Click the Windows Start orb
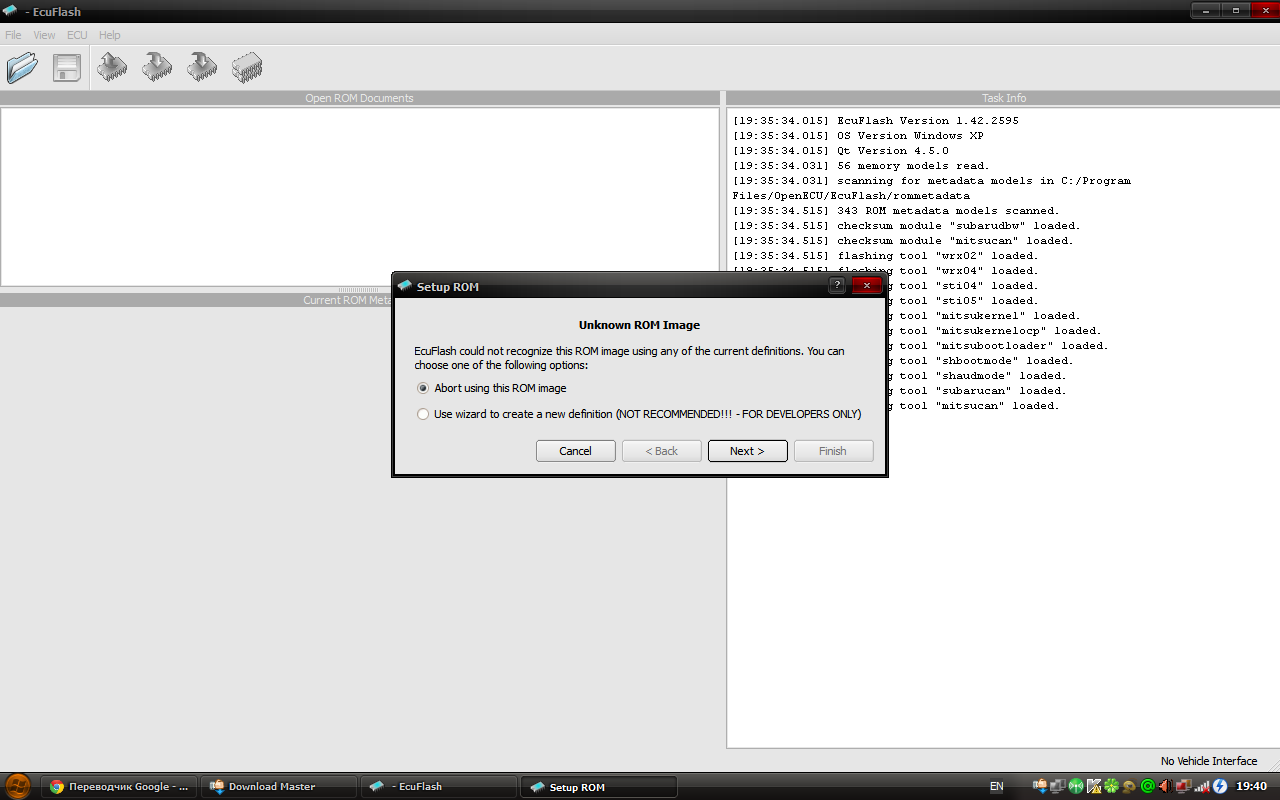The height and width of the screenshot is (800, 1280). click(18, 786)
